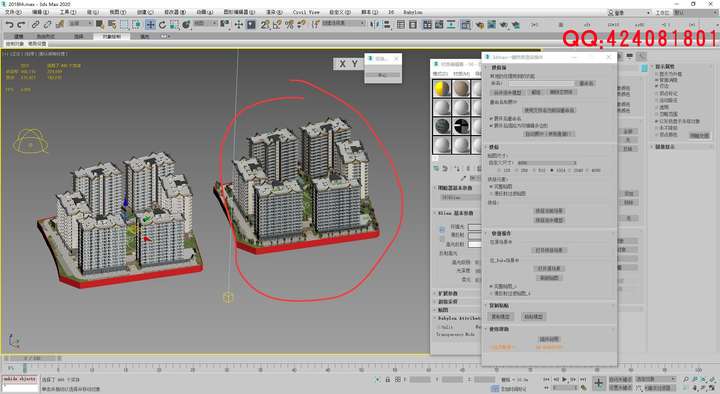Click the Select and Place tool

click(186, 24)
